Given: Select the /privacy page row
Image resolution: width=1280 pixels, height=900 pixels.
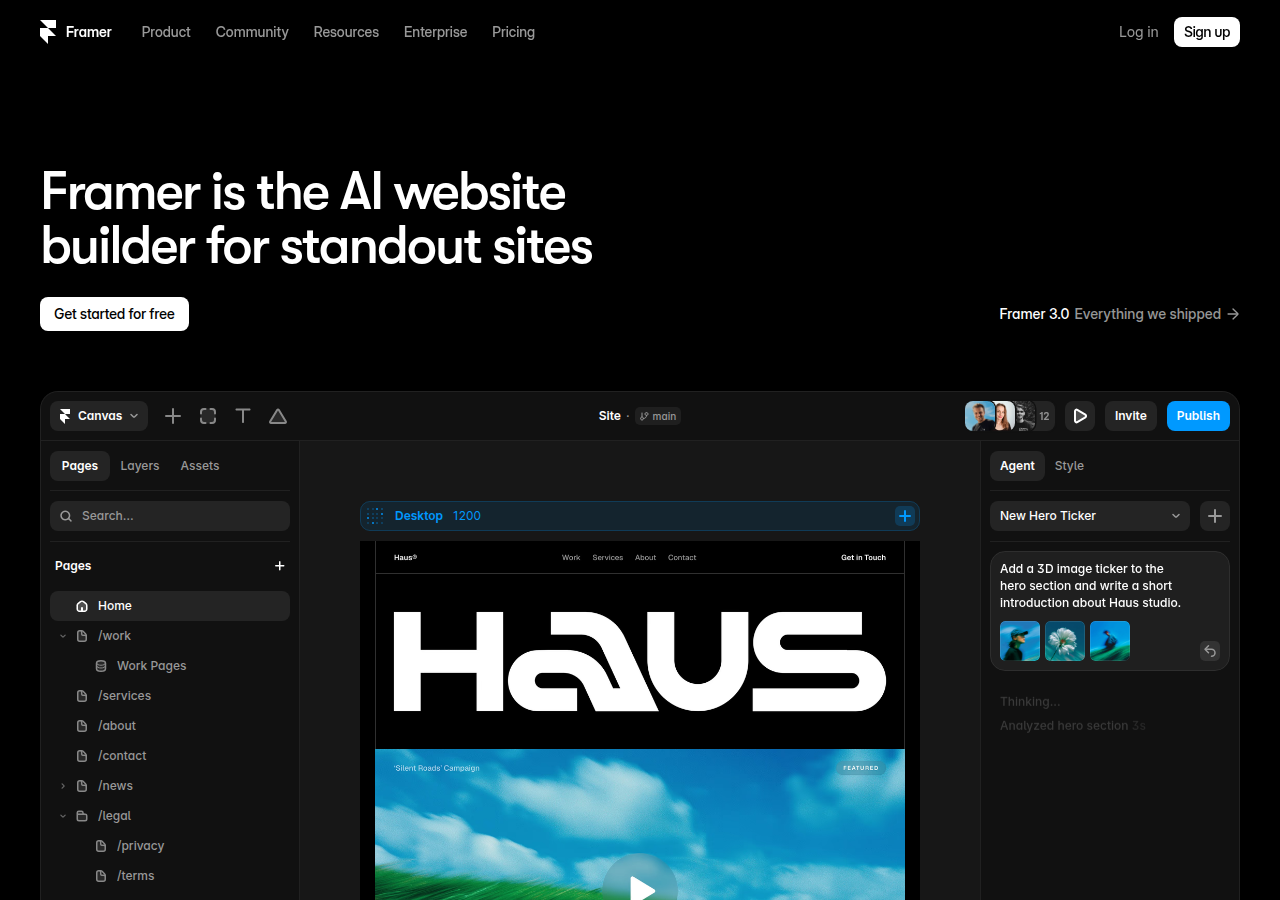Looking at the screenshot, I should click(x=170, y=846).
